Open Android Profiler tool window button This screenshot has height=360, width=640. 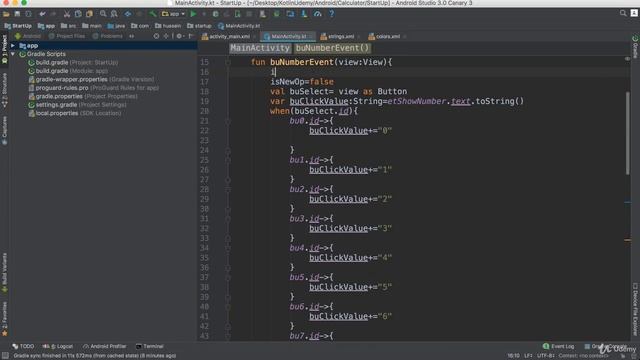point(104,346)
